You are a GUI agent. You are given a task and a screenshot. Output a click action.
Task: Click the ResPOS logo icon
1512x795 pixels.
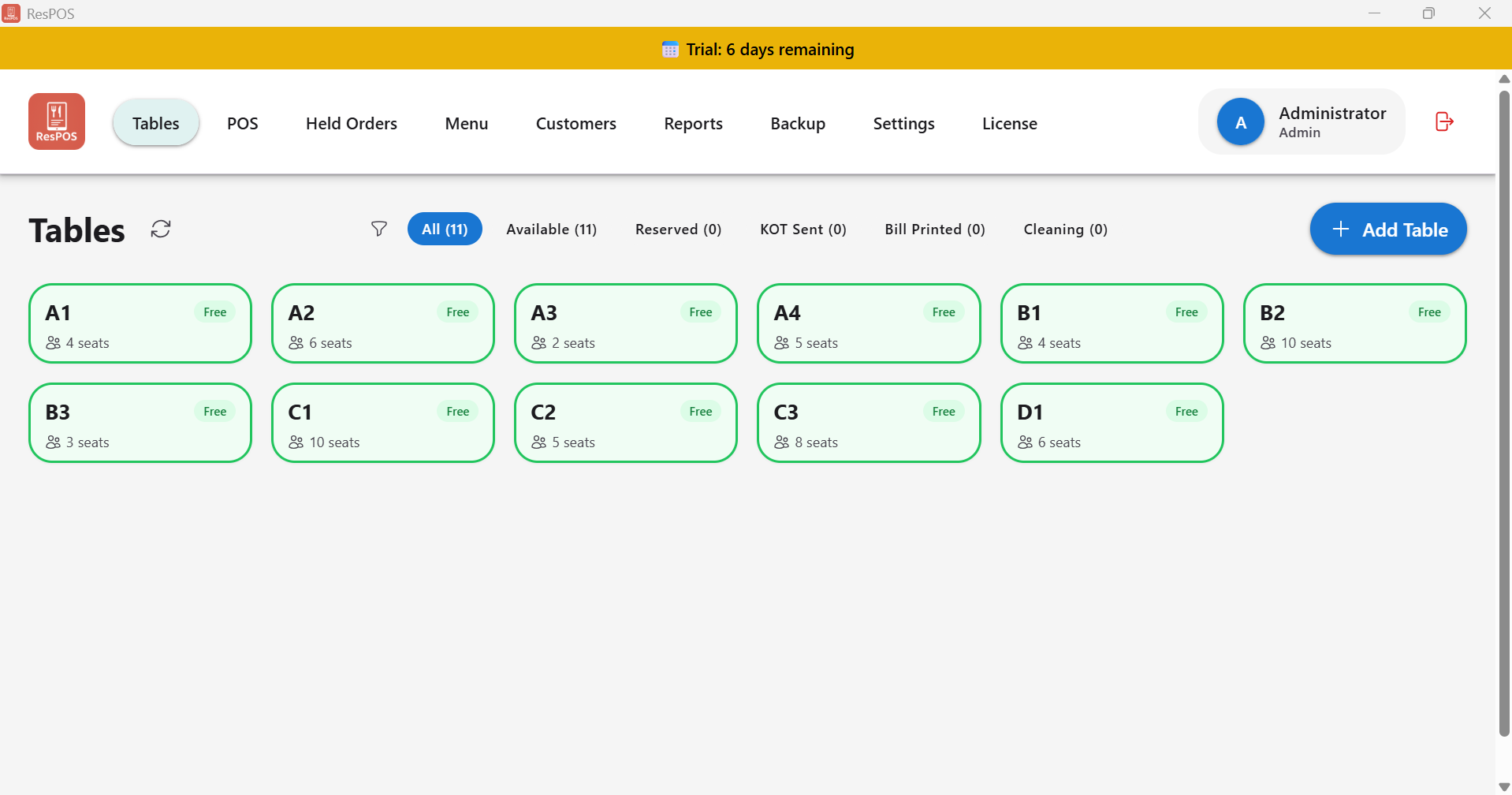[x=57, y=121]
